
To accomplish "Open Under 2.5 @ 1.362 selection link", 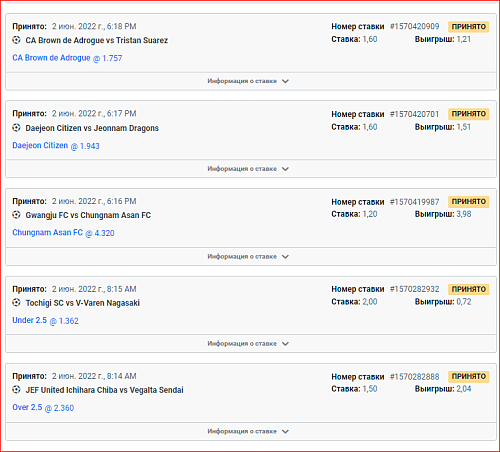I will 45,320.
